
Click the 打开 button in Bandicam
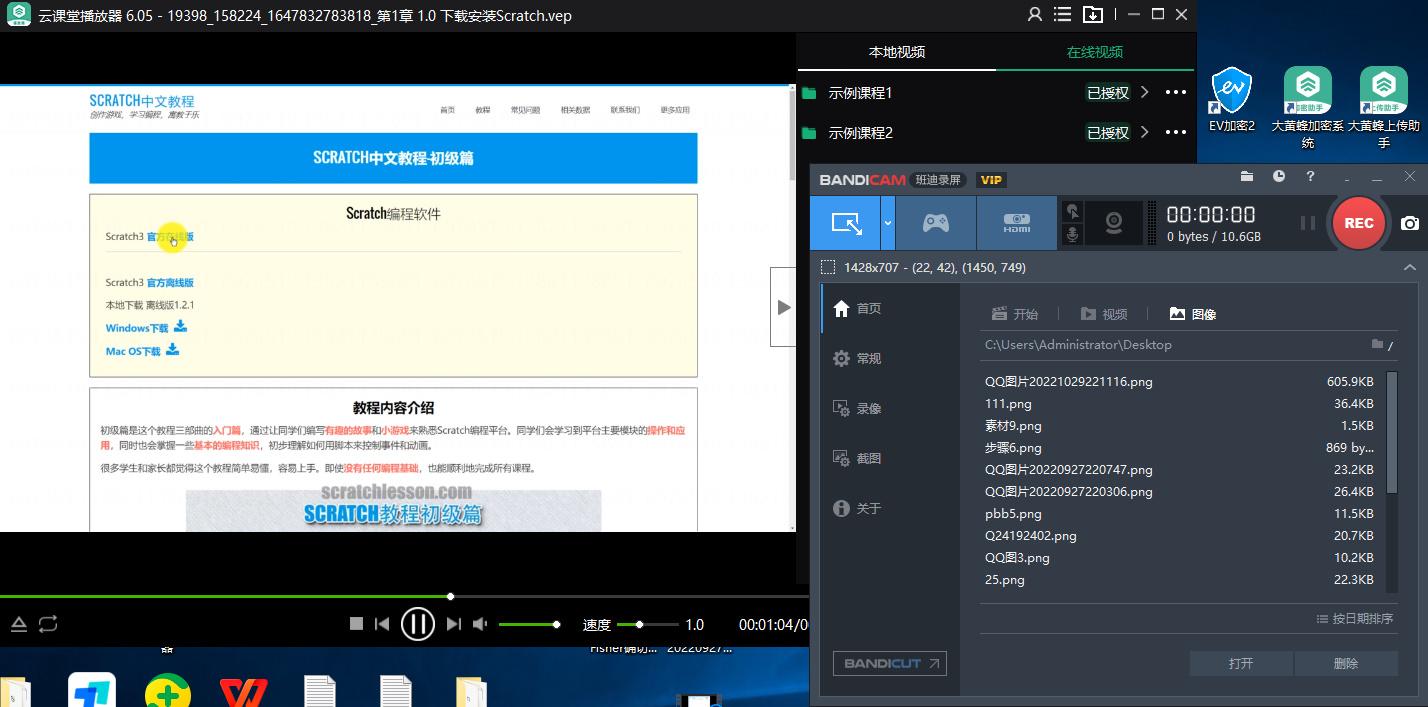pyautogui.click(x=1241, y=663)
